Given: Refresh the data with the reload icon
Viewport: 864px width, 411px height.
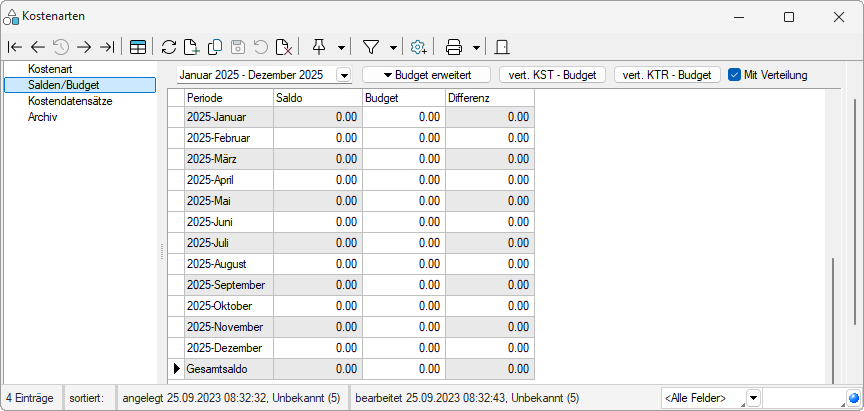Looking at the screenshot, I should 169,47.
